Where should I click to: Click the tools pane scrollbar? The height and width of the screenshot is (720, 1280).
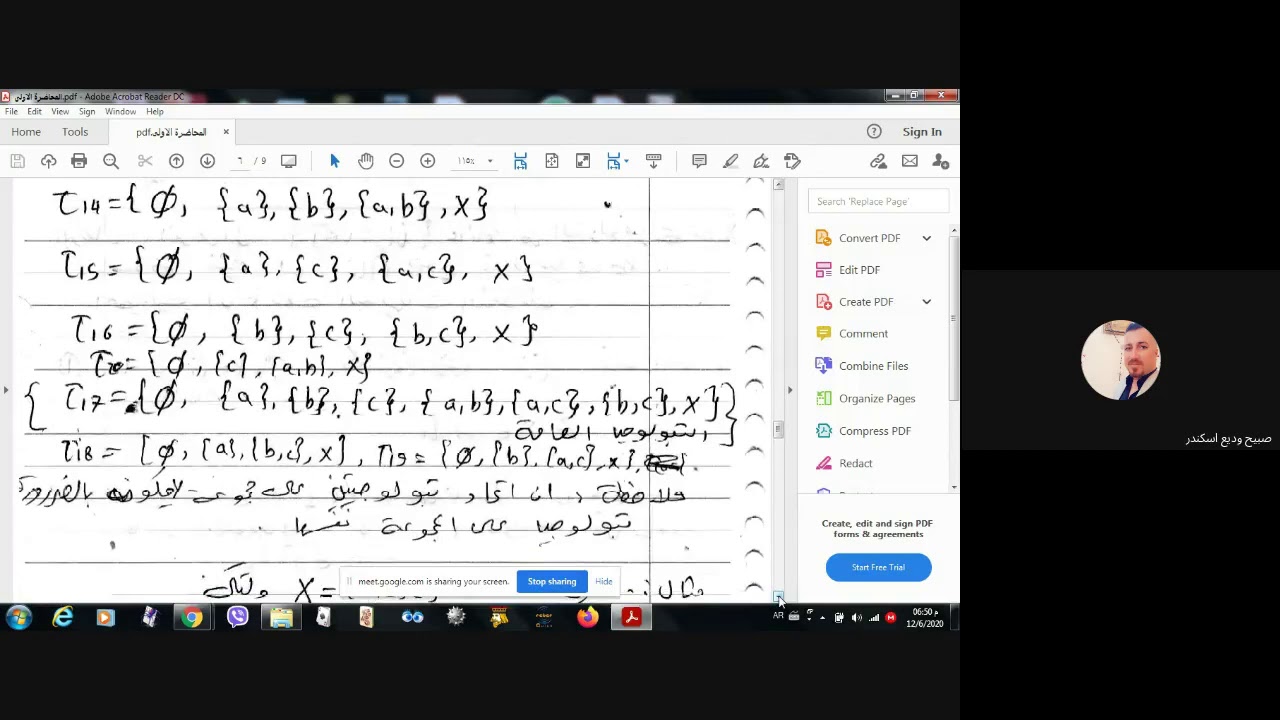(x=953, y=318)
